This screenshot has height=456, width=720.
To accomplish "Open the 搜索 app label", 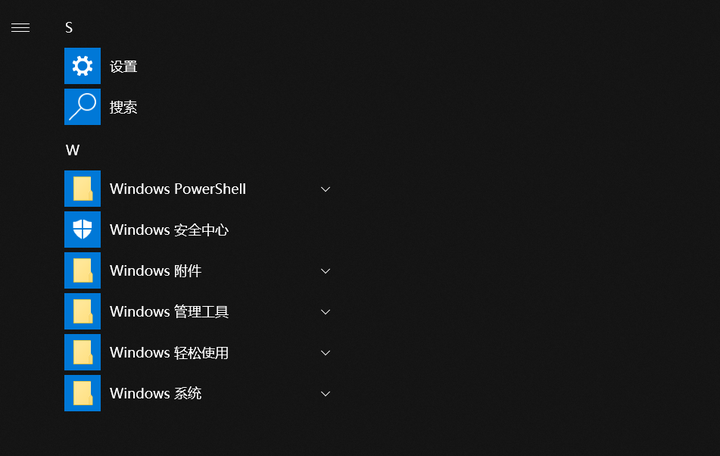I will tap(124, 107).
